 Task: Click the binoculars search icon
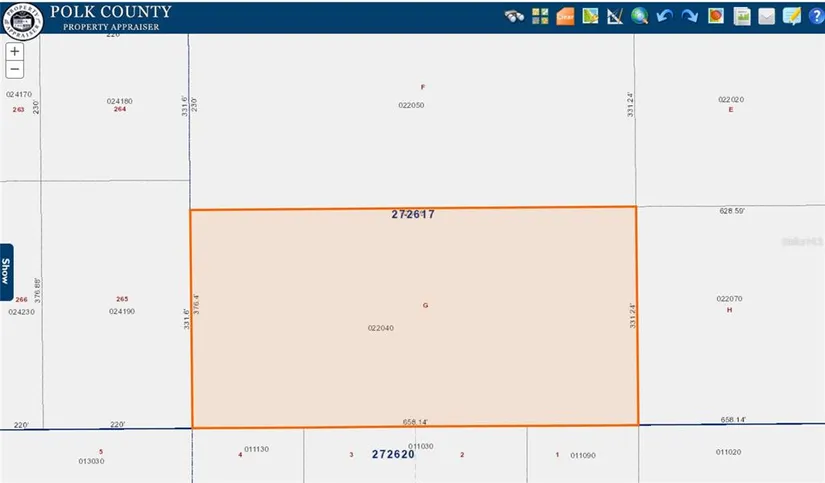(515, 16)
